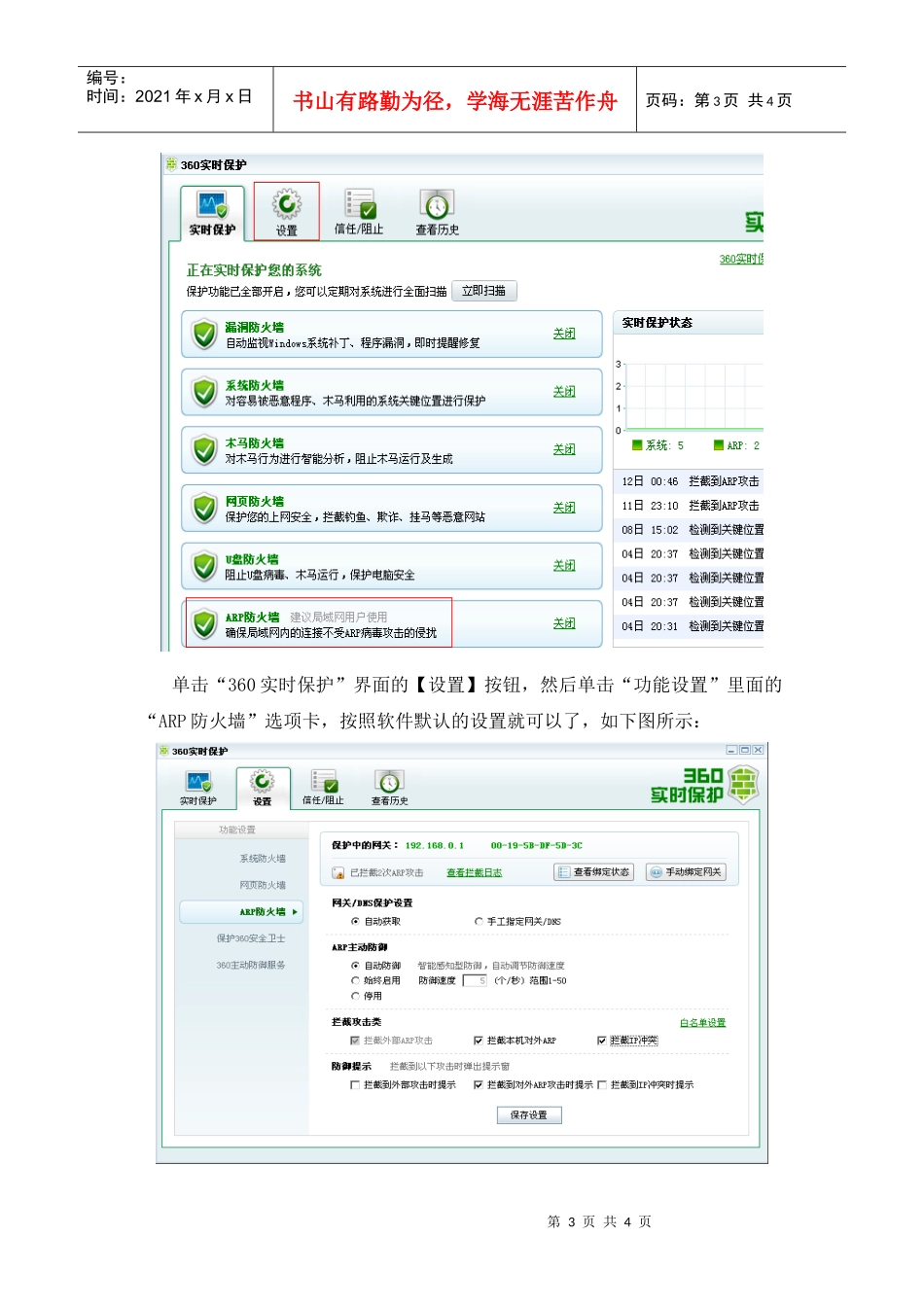
Task: Turn off 木马防火墙 via its 关闭 link
Action: tap(564, 449)
